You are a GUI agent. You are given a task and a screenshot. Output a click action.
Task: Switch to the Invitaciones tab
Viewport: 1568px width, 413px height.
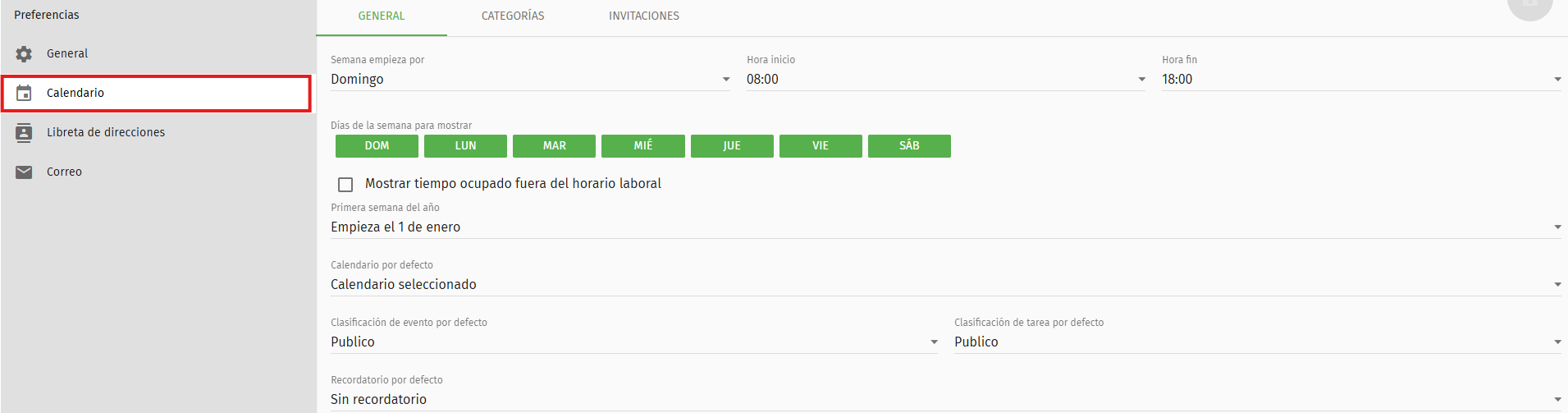[x=644, y=16]
